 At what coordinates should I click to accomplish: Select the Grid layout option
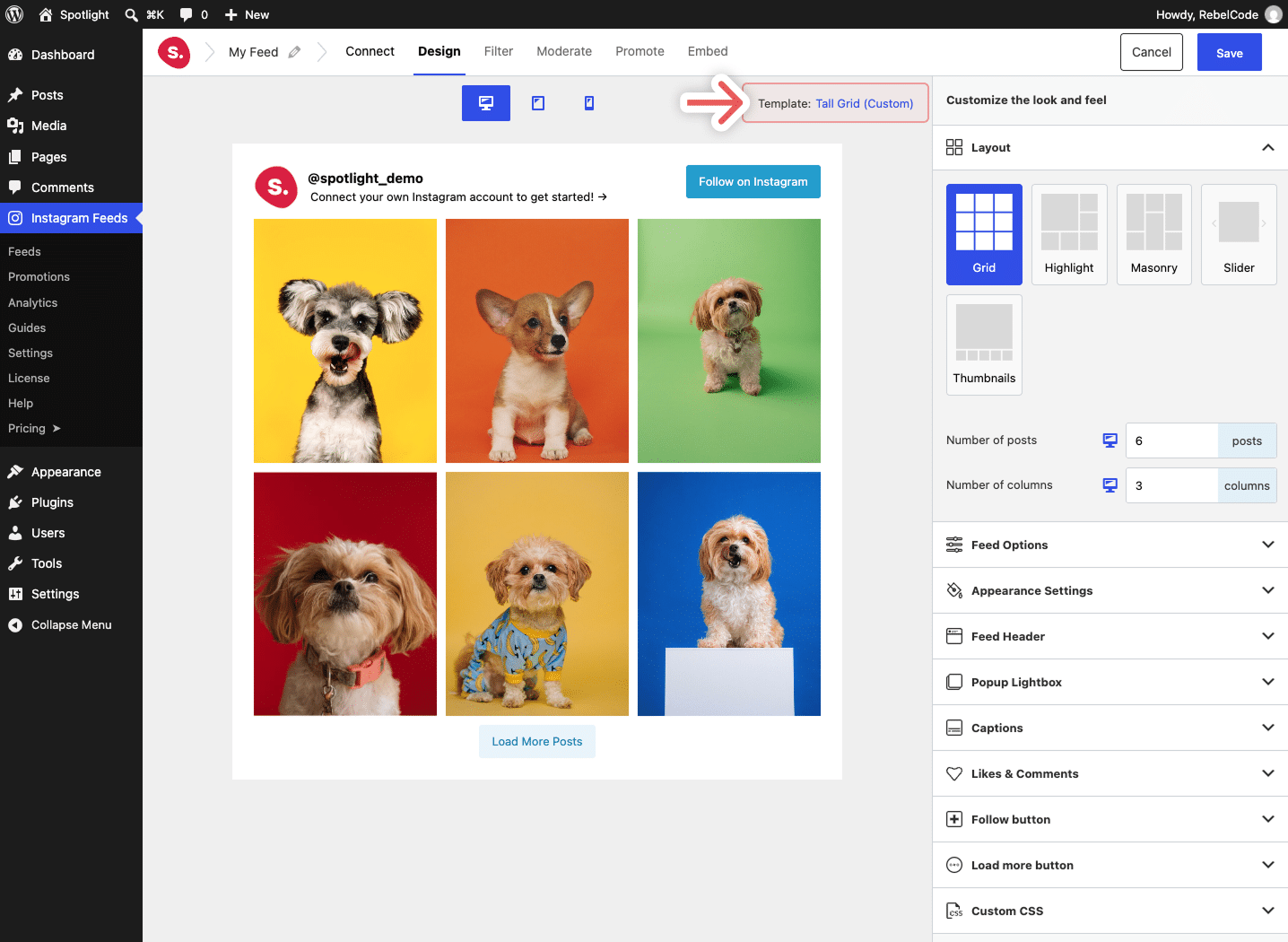[984, 234]
